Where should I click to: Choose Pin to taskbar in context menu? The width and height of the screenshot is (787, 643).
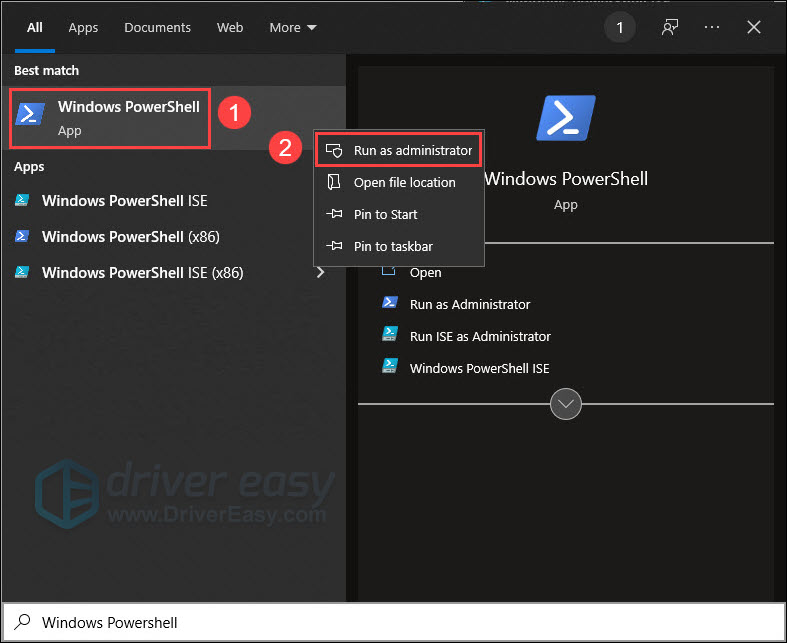399,246
